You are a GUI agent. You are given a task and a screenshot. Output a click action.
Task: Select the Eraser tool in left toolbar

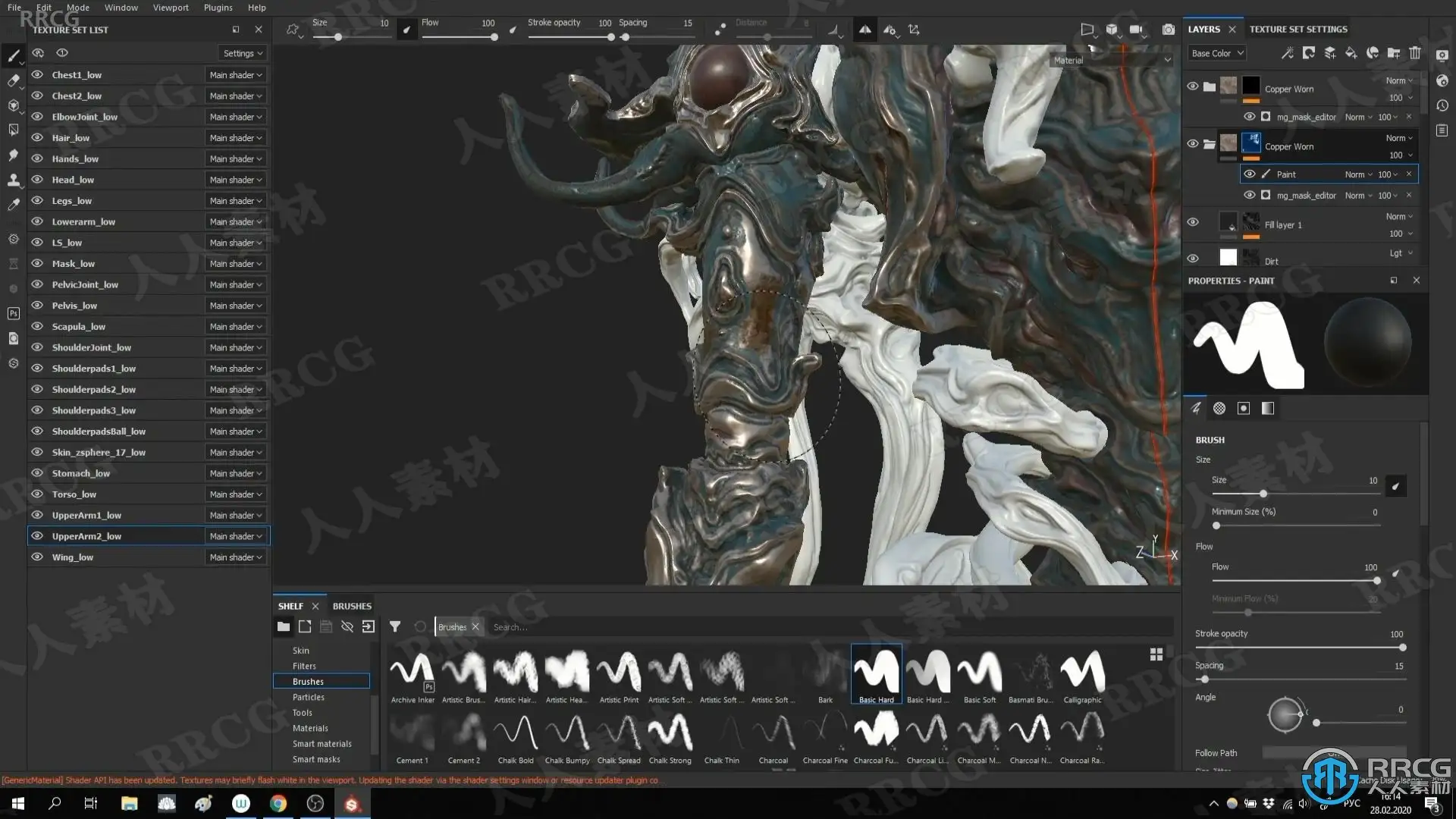click(13, 80)
